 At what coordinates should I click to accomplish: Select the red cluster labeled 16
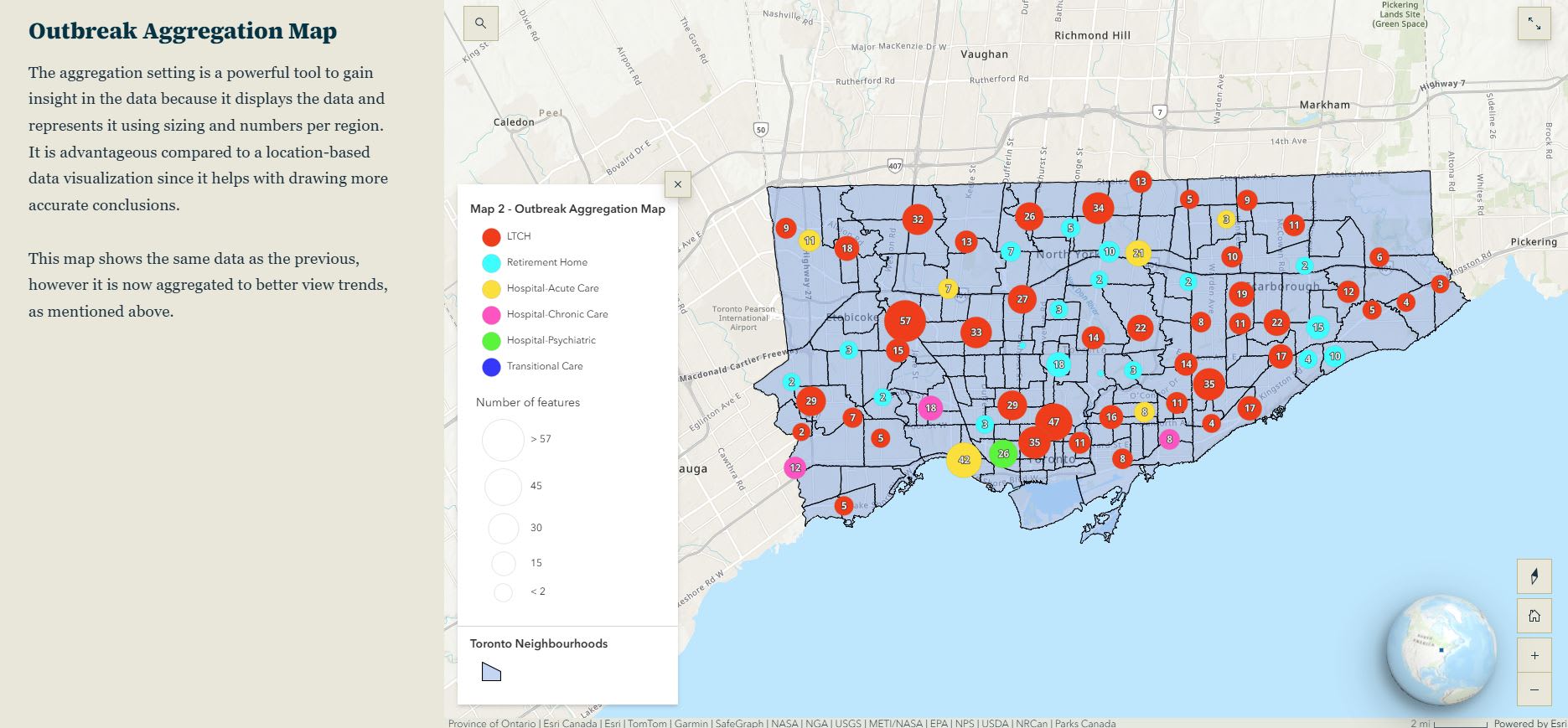(x=1111, y=416)
